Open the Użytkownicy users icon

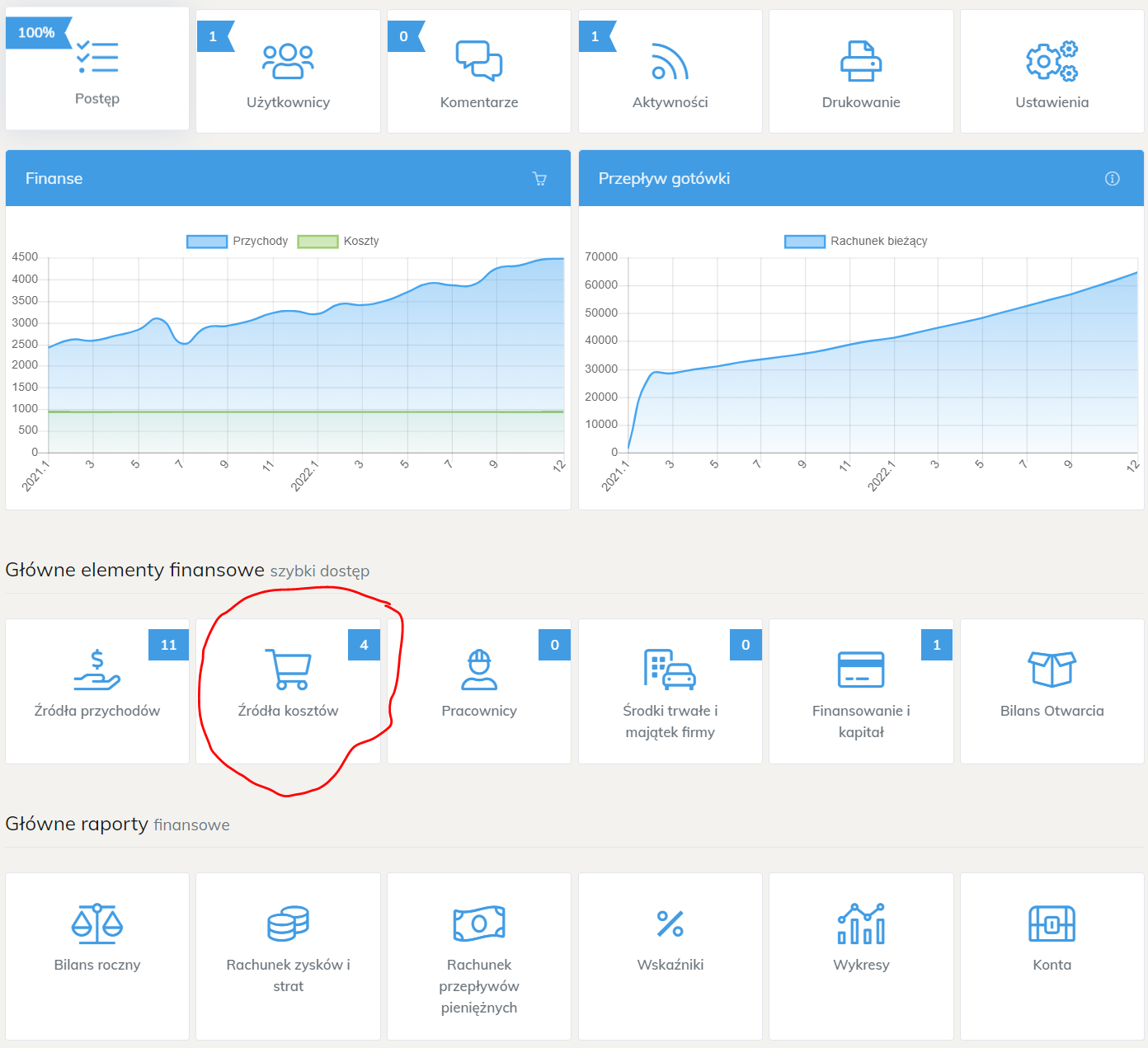click(x=288, y=62)
